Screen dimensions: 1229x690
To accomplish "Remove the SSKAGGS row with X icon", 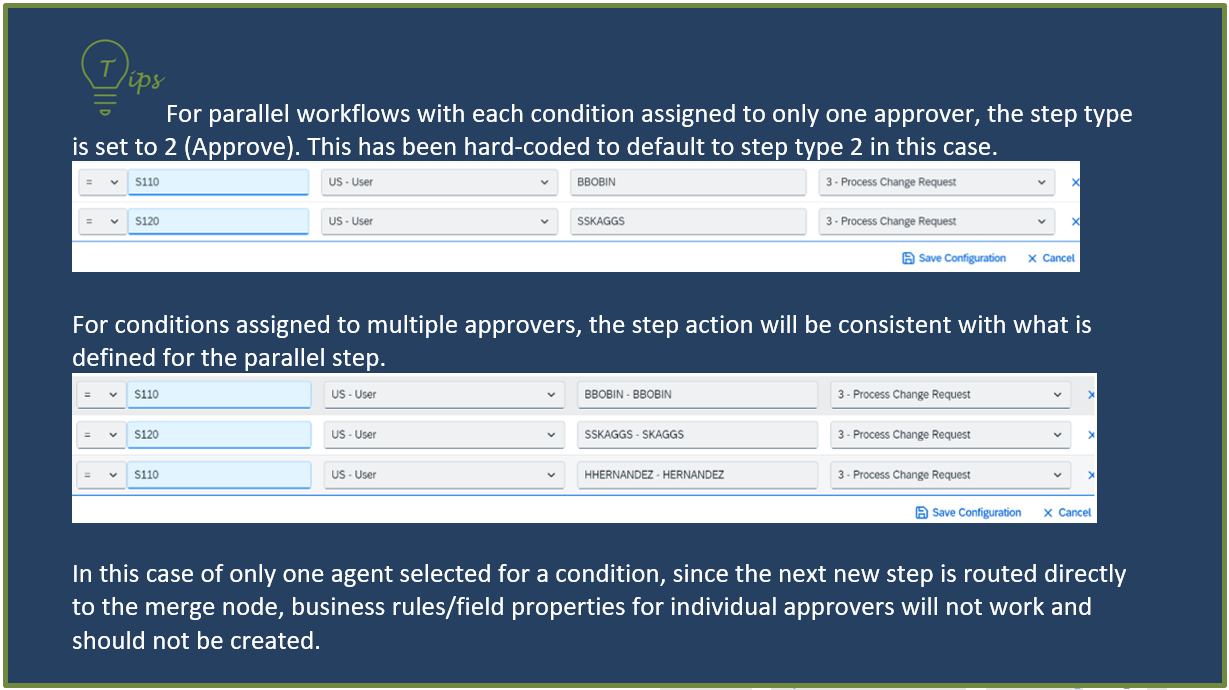I will (1076, 222).
